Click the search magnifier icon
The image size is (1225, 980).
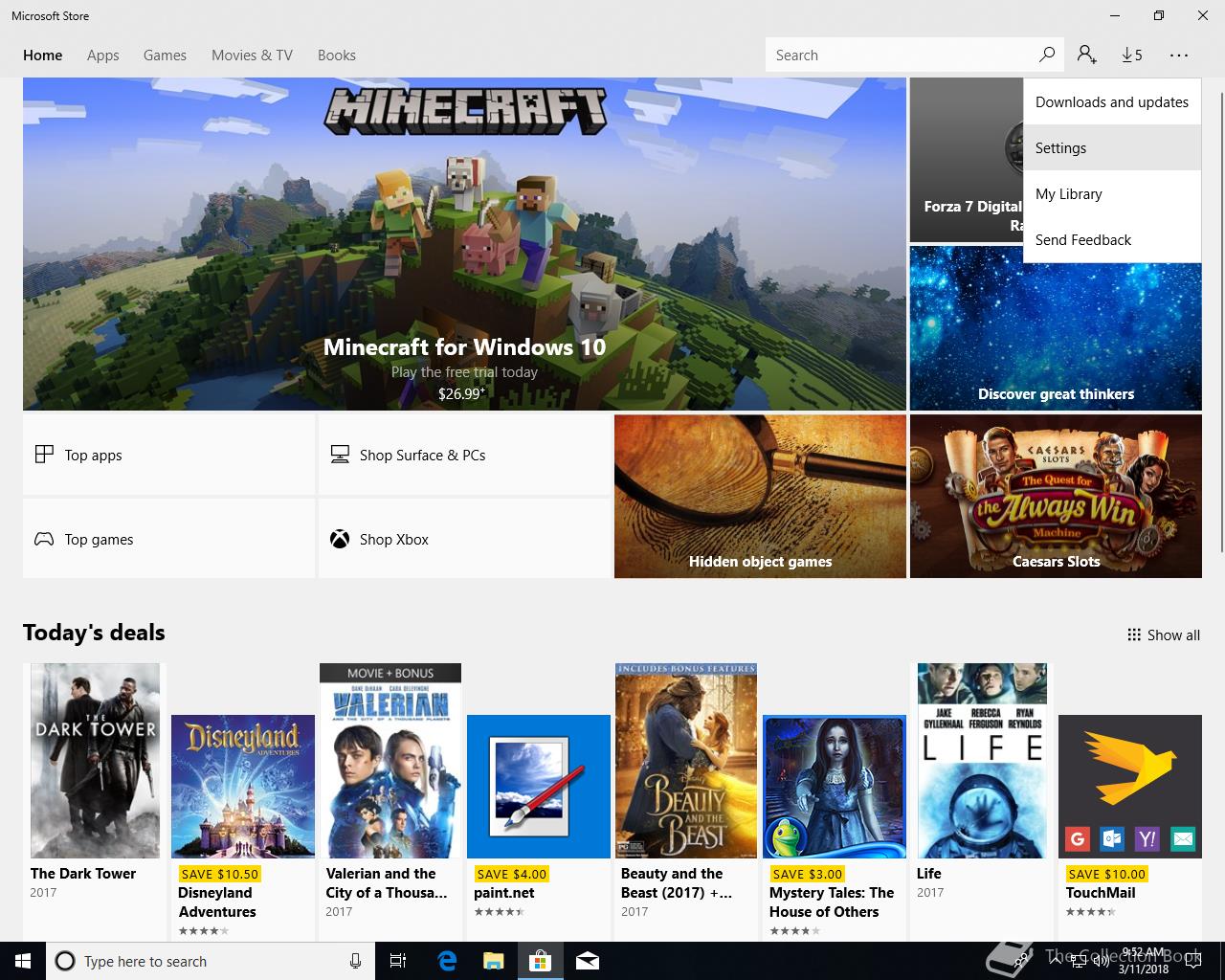pyautogui.click(x=1047, y=55)
